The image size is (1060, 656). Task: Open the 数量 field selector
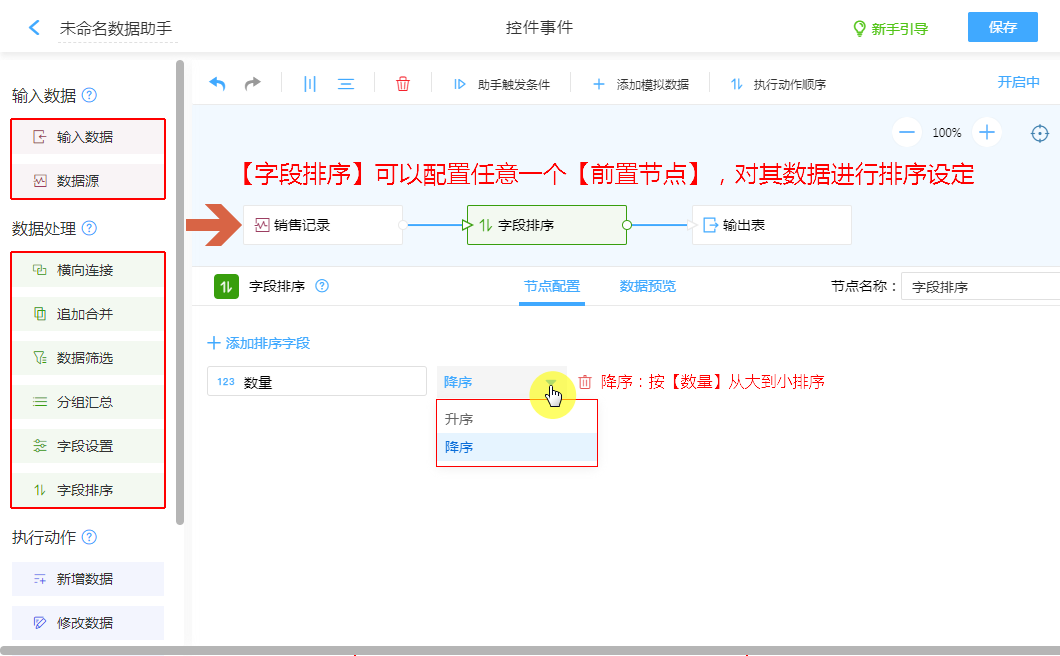[316, 381]
